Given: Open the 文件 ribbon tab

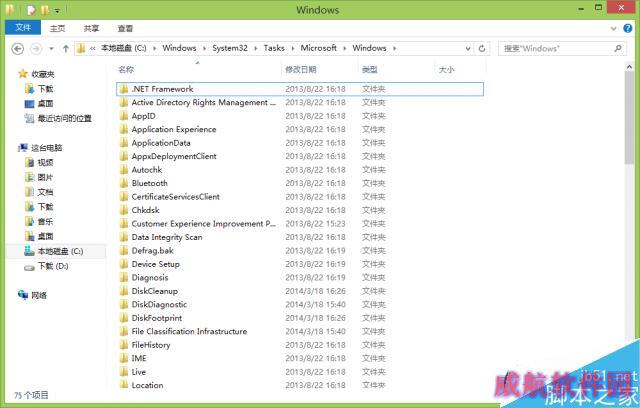Looking at the screenshot, I should [x=23, y=28].
